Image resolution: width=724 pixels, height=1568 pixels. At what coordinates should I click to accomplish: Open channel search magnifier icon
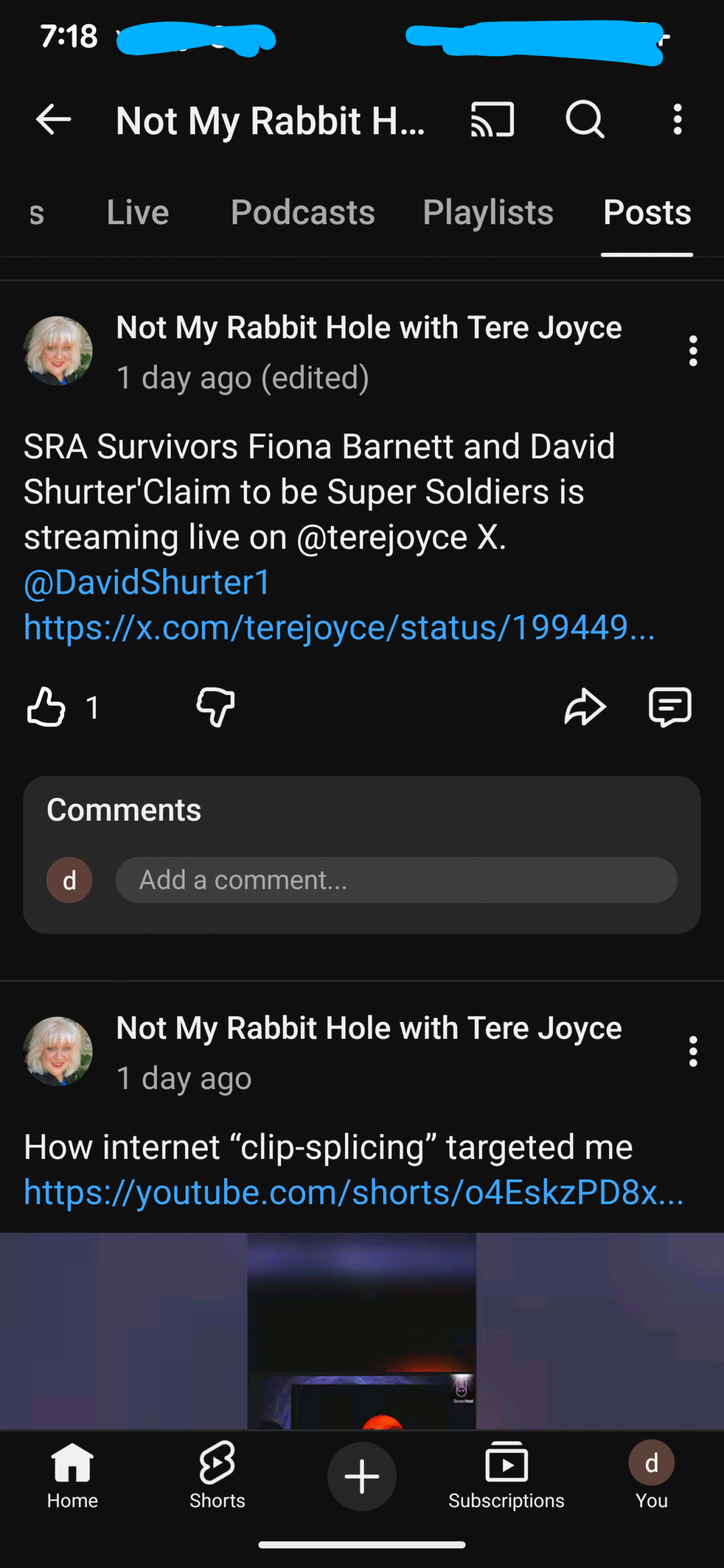pos(584,119)
